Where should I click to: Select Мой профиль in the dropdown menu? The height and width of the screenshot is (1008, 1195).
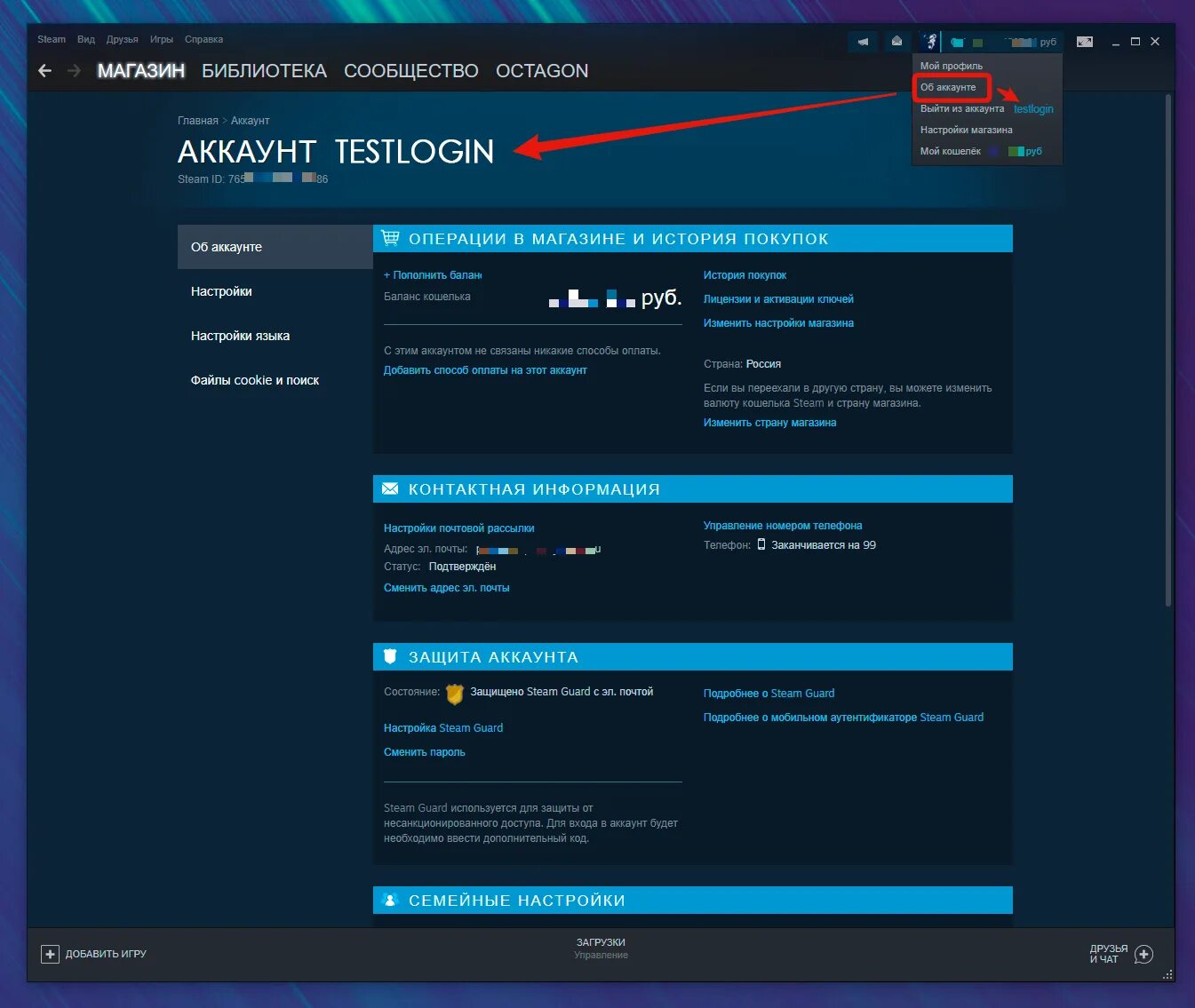[x=952, y=66]
